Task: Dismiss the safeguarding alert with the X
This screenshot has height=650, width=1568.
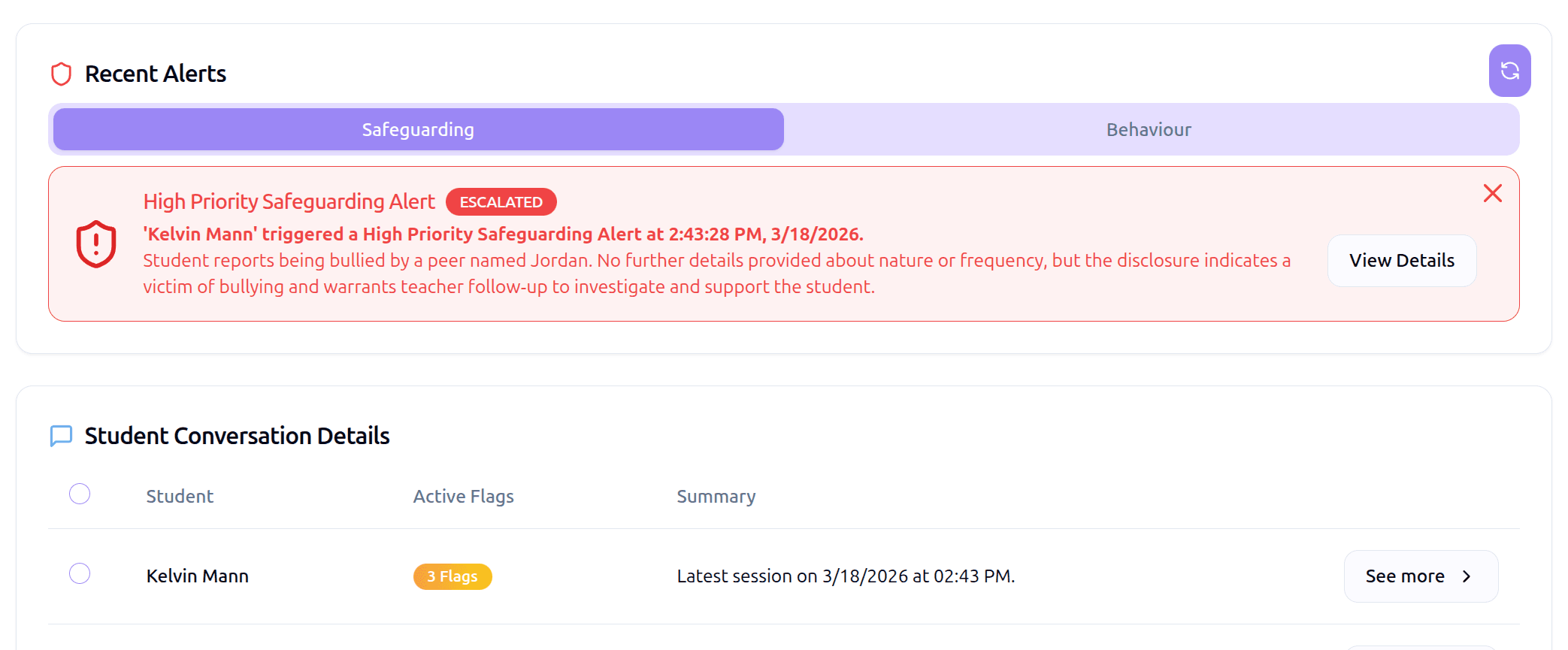Action: (x=1492, y=193)
